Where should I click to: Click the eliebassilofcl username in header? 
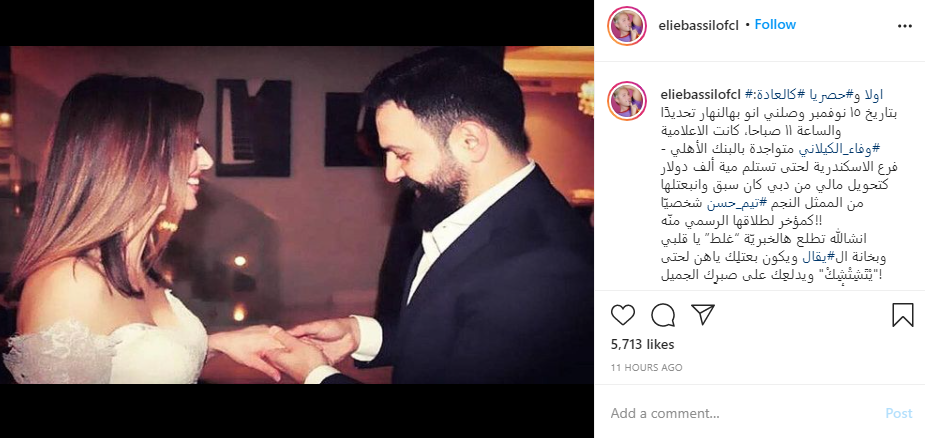(697, 25)
